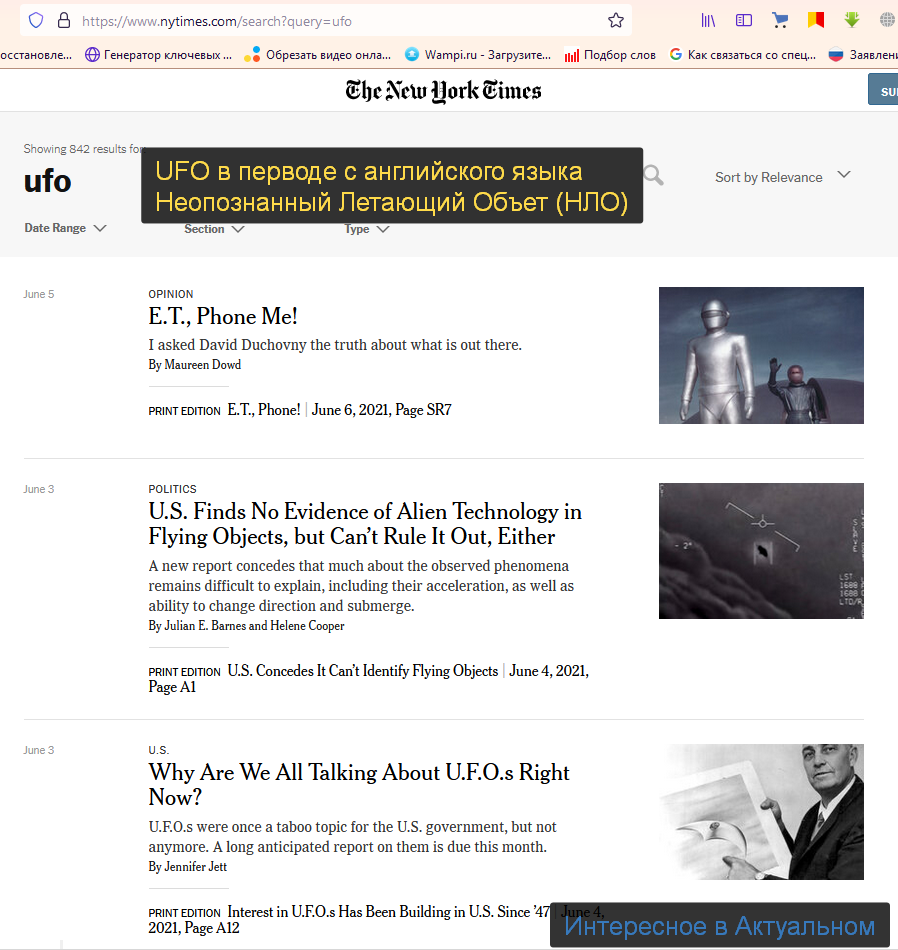Image resolution: width=898 pixels, height=950 pixels.
Task: Open the 'Wampi.ru - Загрузите' bookmark
Action: (x=479, y=55)
